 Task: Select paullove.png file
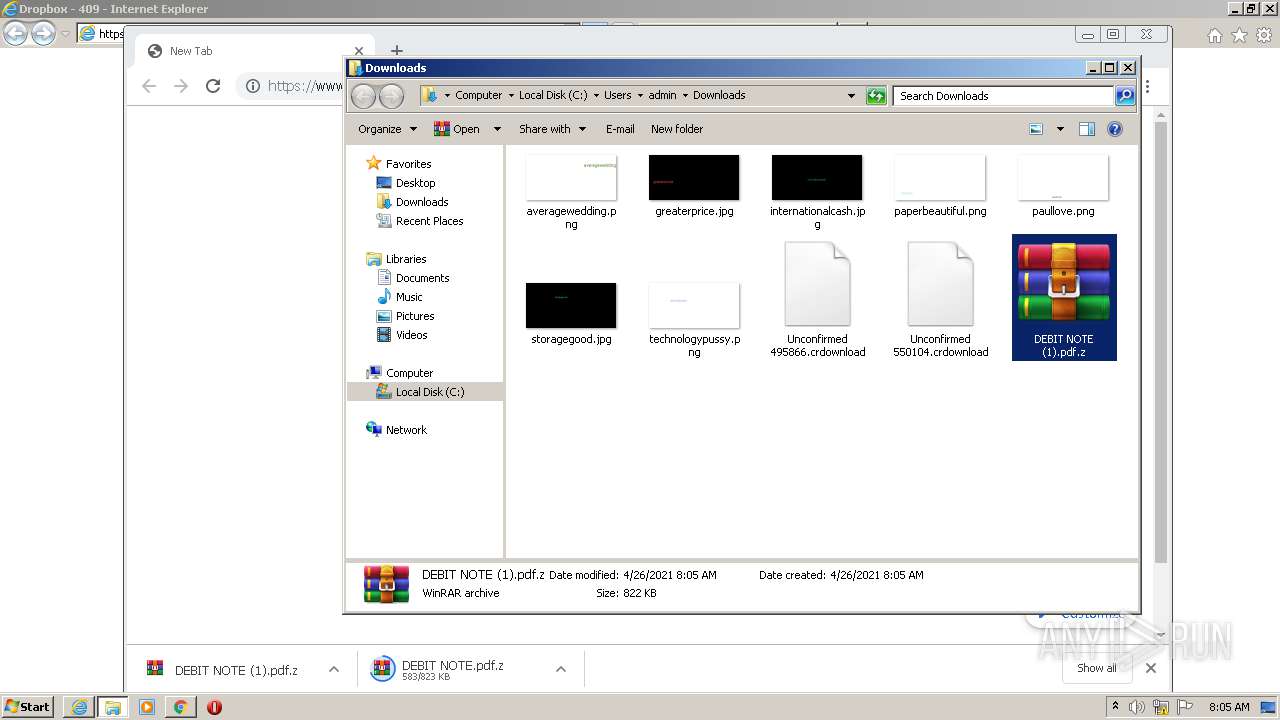(1063, 187)
